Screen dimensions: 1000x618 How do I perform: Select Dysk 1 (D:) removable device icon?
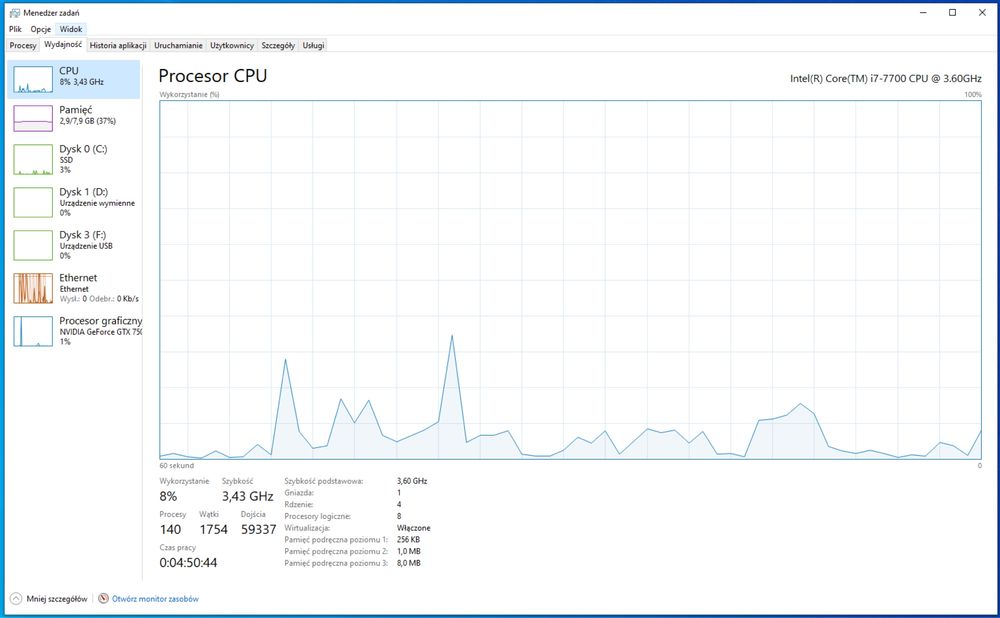tap(33, 202)
